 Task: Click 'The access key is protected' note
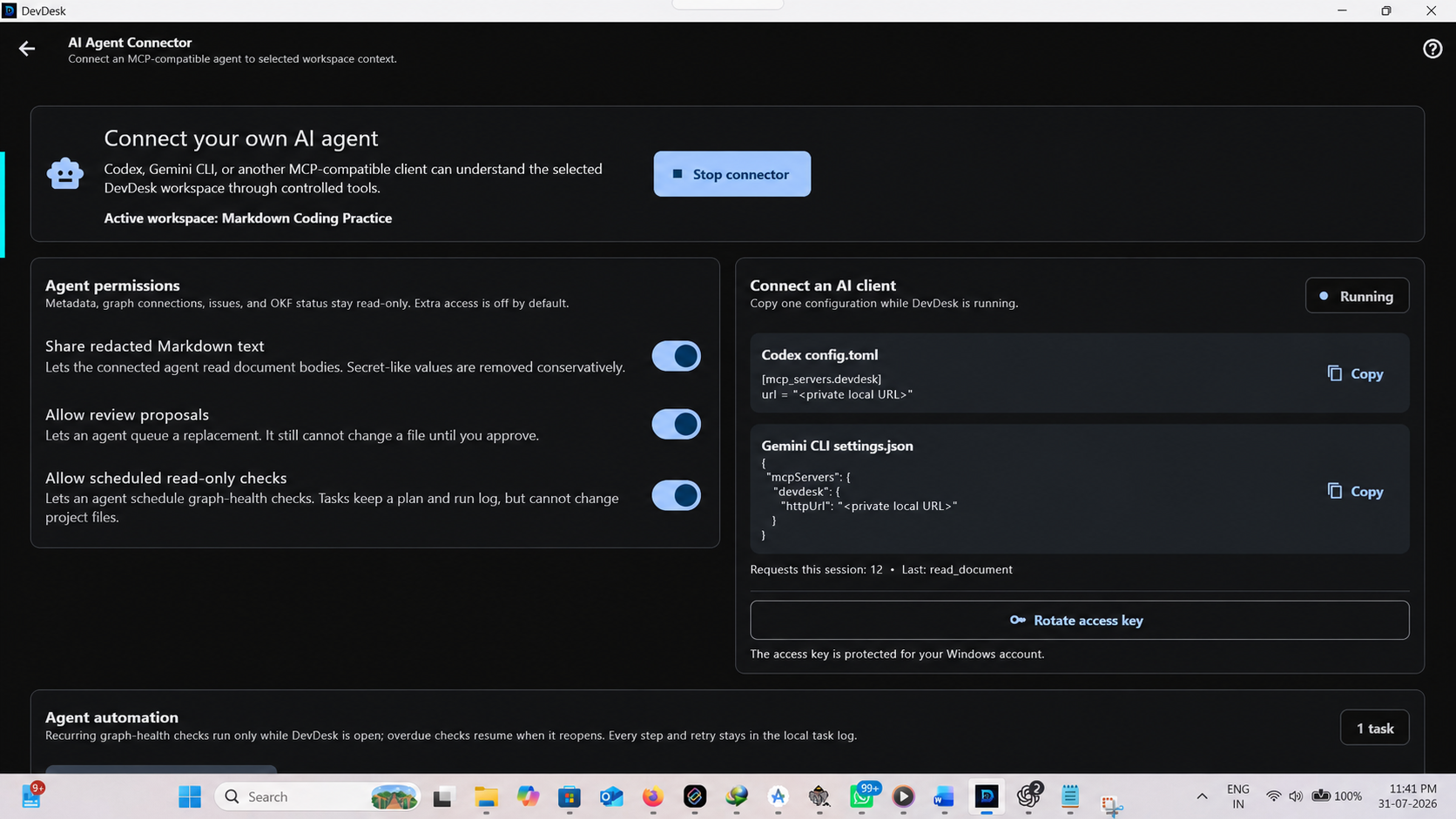tap(897, 654)
